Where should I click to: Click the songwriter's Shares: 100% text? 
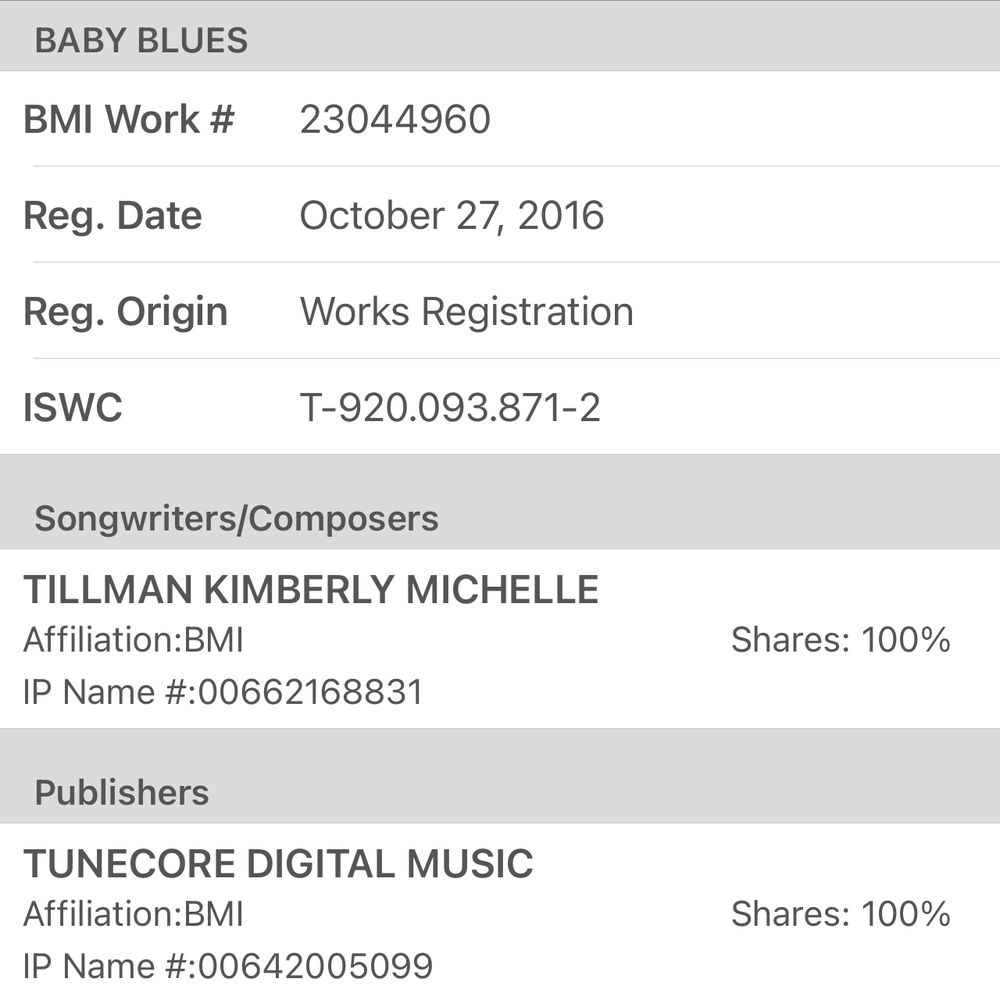840,640
